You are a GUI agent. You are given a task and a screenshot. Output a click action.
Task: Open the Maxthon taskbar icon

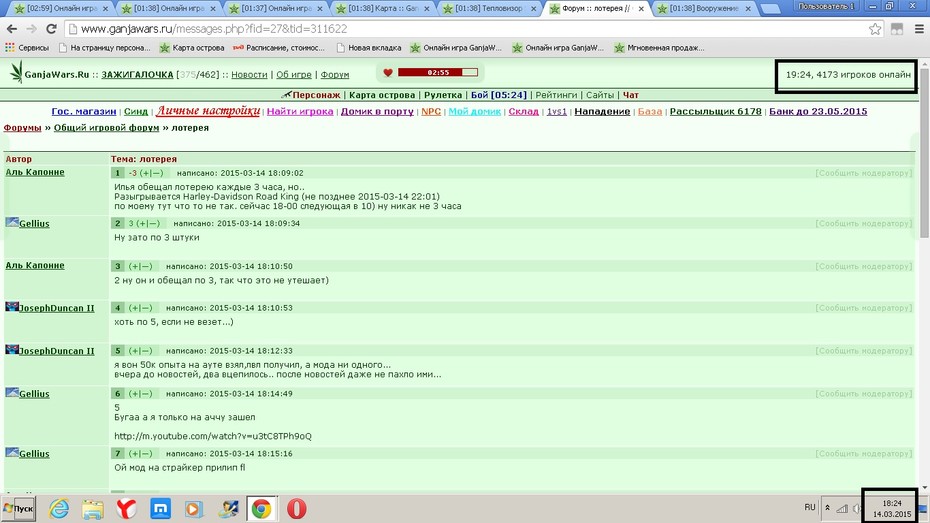(160, 509)
